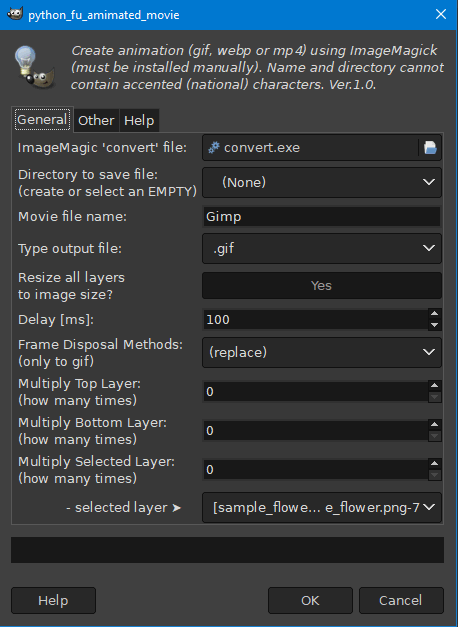Viewport: 458px width, 627px height.
Task: Open the selected layer dropdown
Action: point(322,507)
